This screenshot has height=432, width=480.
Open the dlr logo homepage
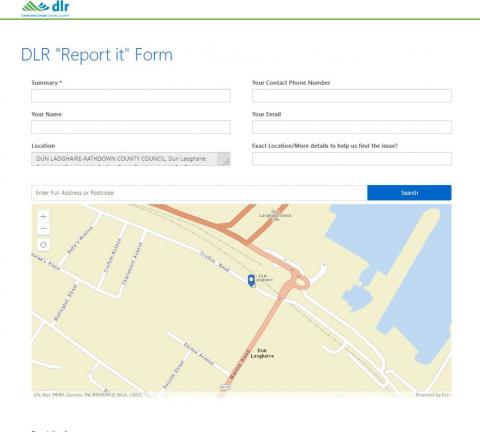click(x=46, y=9)
